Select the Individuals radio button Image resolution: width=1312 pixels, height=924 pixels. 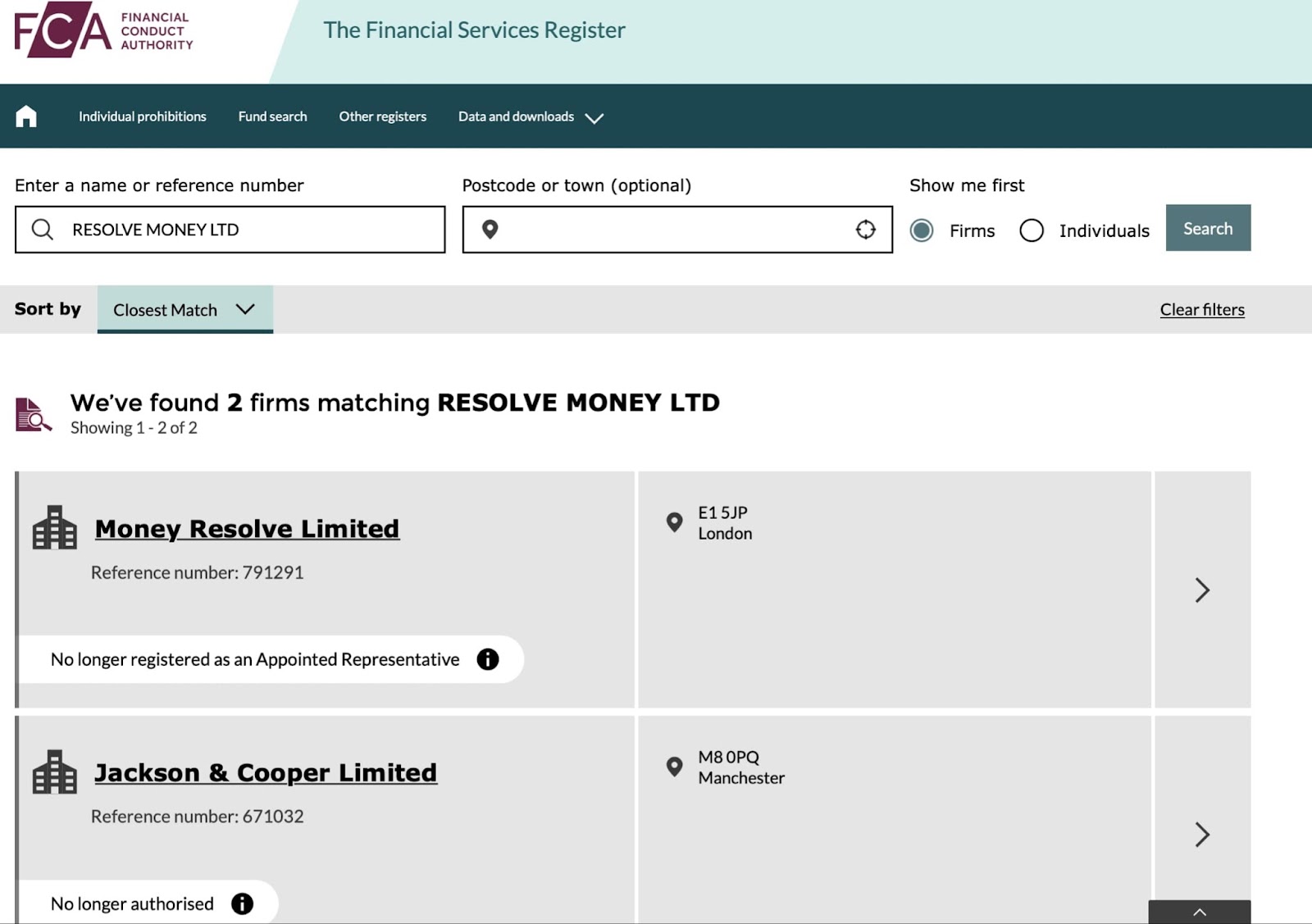click(x=1032, y=230)
